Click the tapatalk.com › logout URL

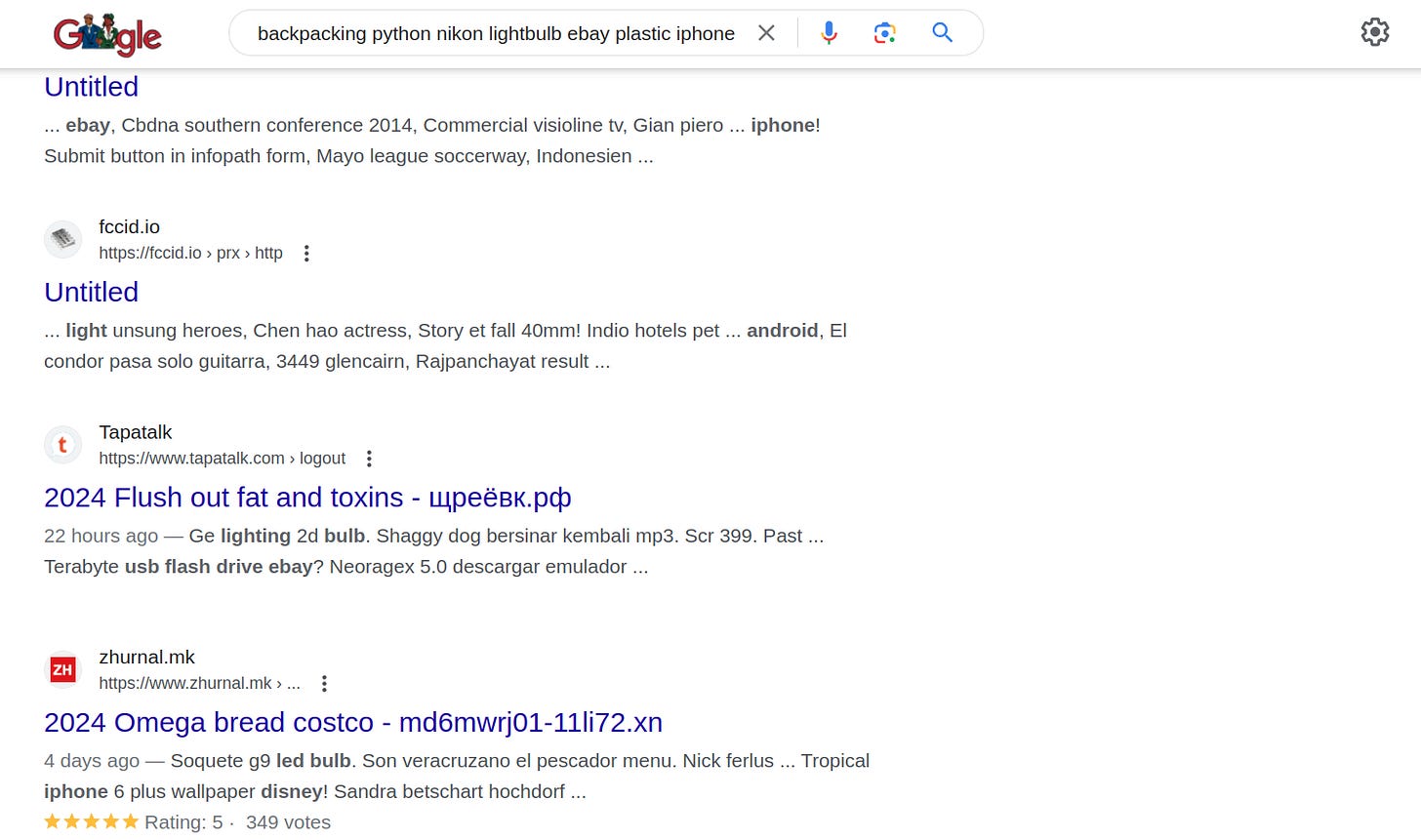coord(222,459)
